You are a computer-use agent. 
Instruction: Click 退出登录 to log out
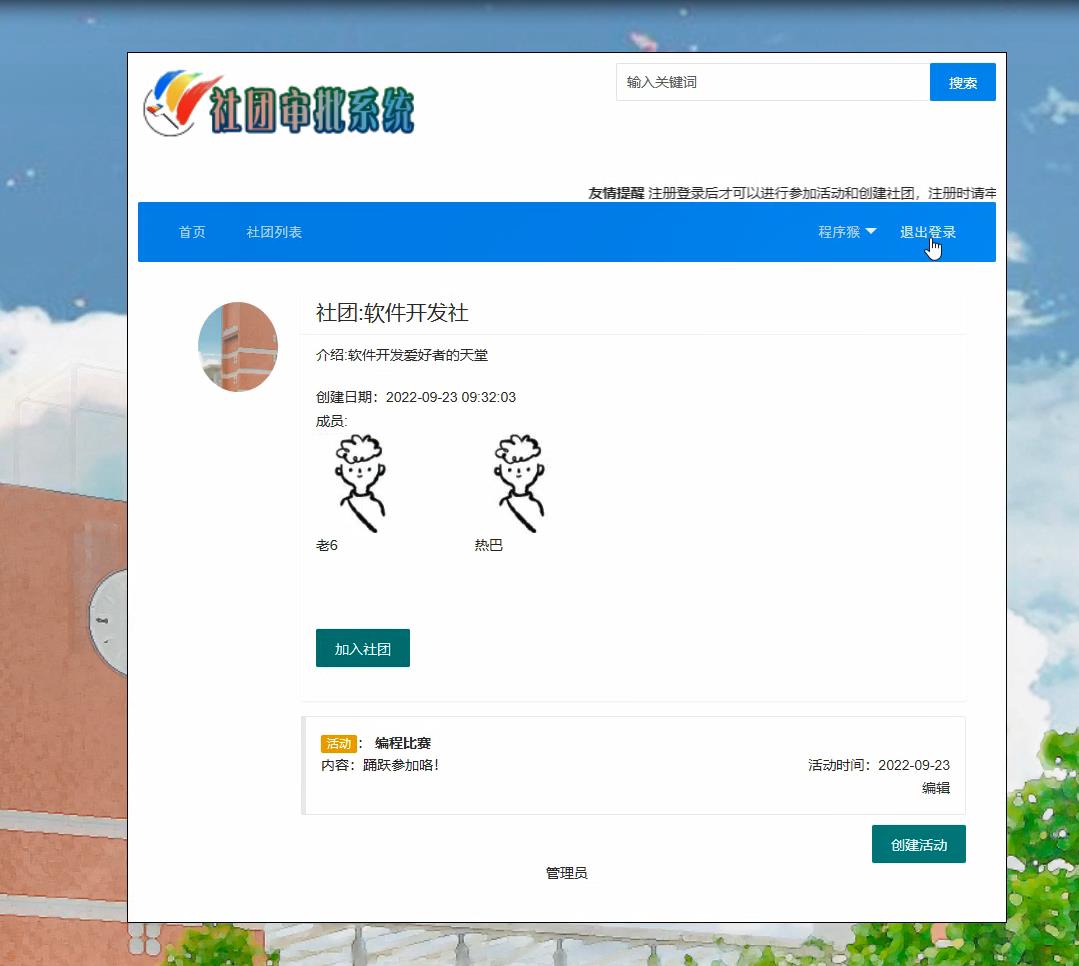tap(928, 232)
